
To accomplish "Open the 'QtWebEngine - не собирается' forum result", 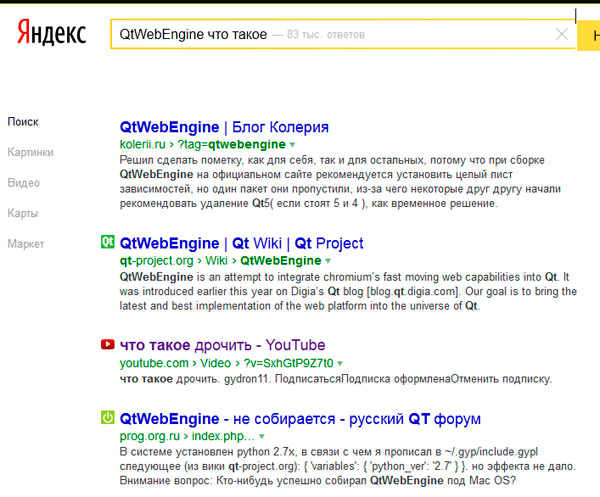I will click(300, 418).
